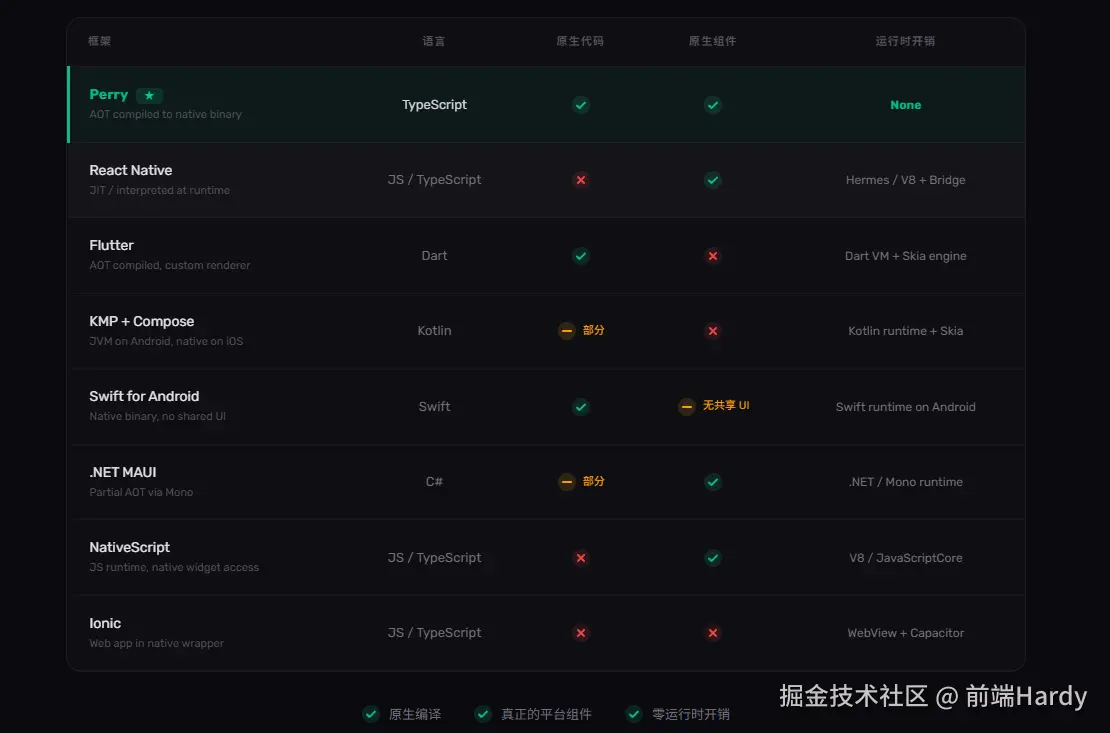
Task: Select the NativeScript framework name
Action: click(130, 547)
